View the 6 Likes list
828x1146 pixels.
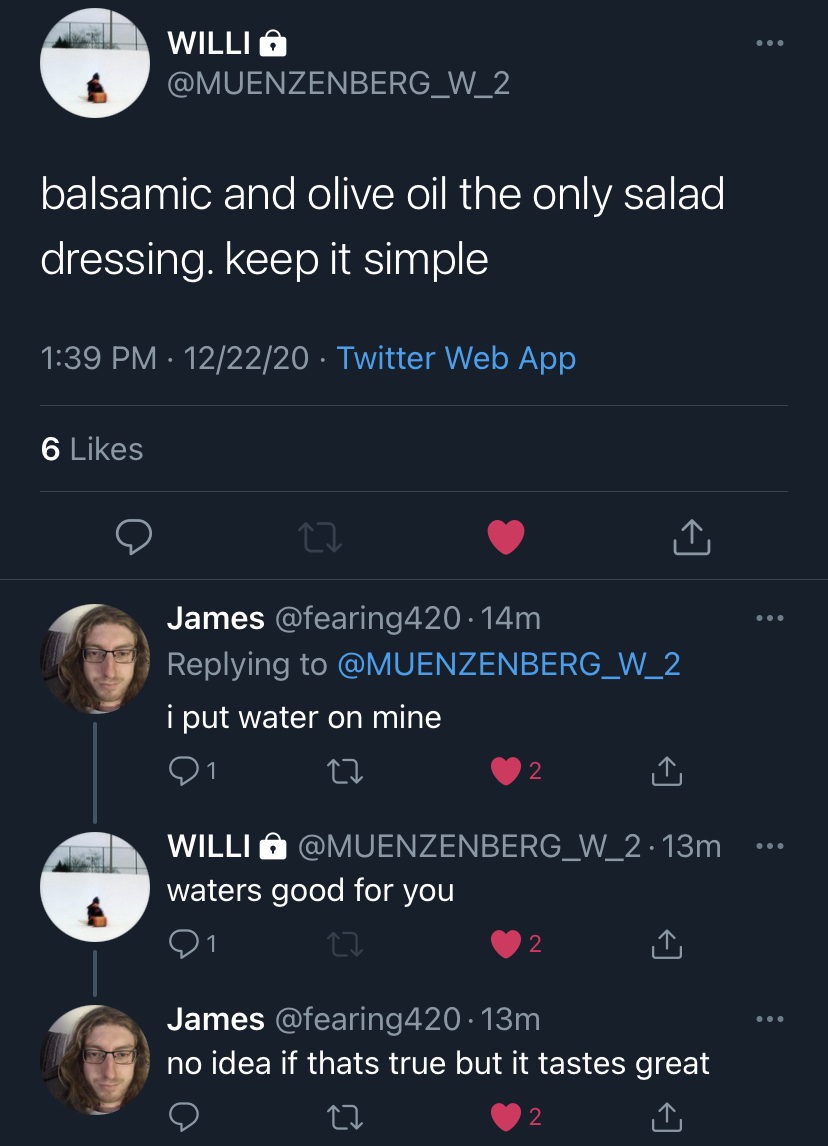click(x=92, y=449)
